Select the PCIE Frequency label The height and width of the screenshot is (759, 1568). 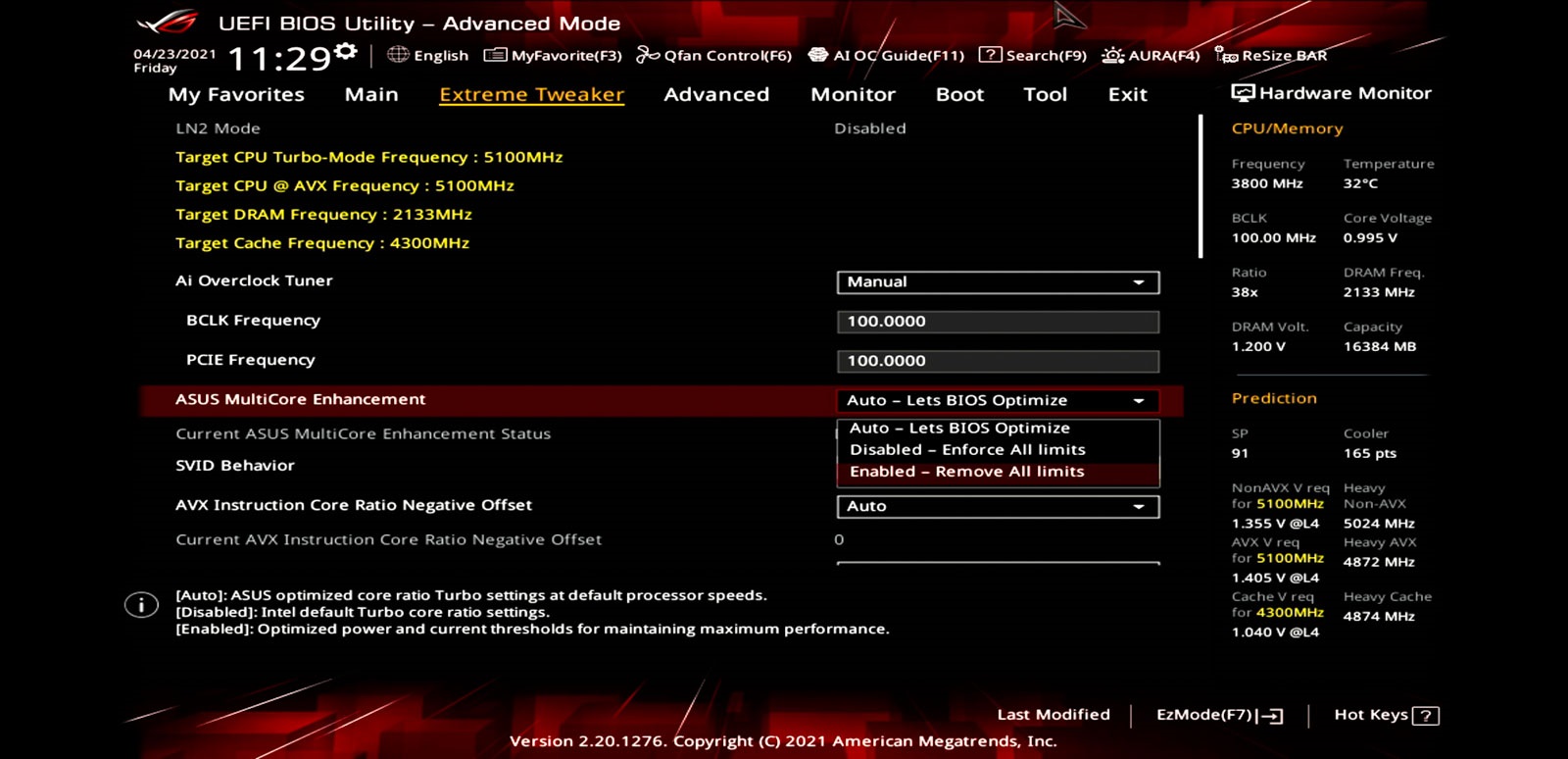(x=251, y=360)
